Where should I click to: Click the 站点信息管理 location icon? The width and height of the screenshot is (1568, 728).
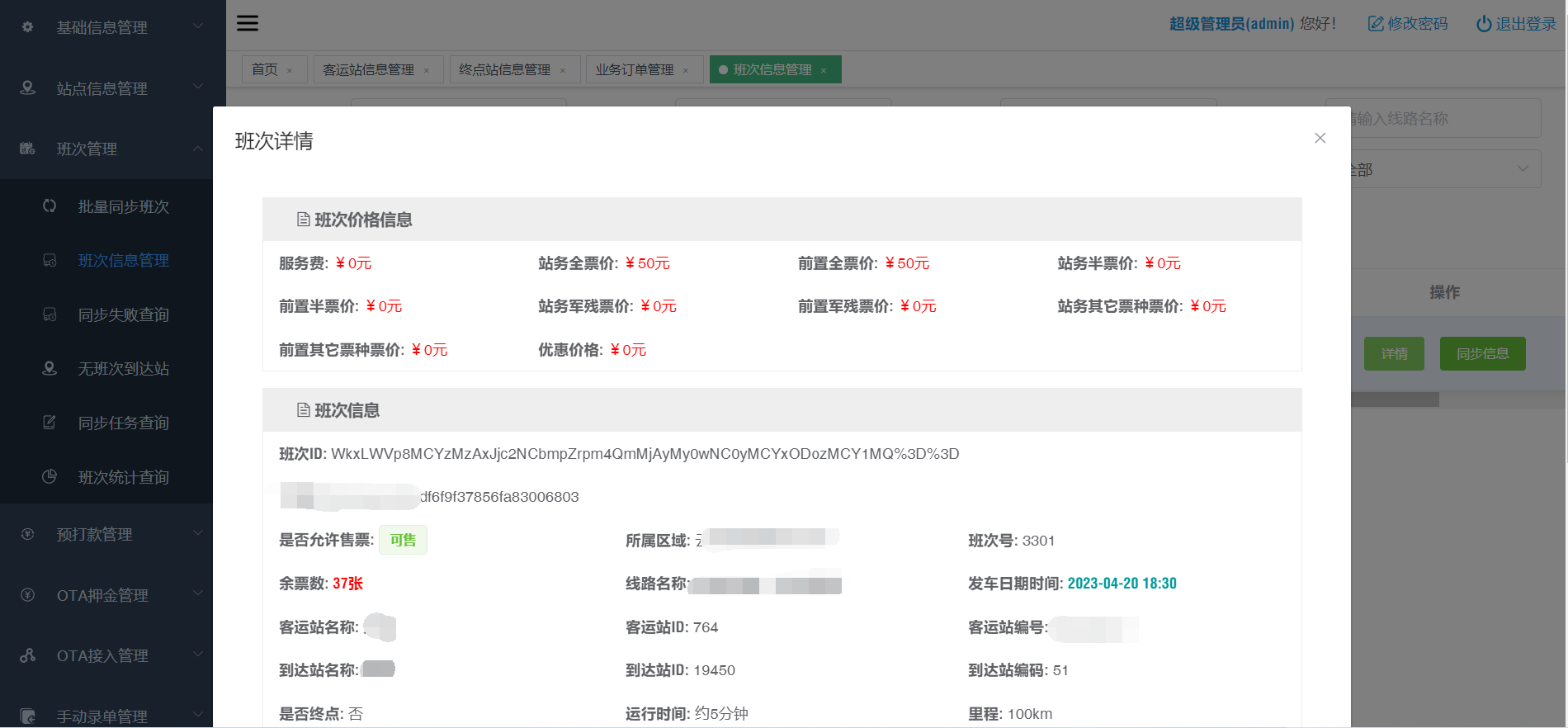(27, 87)
